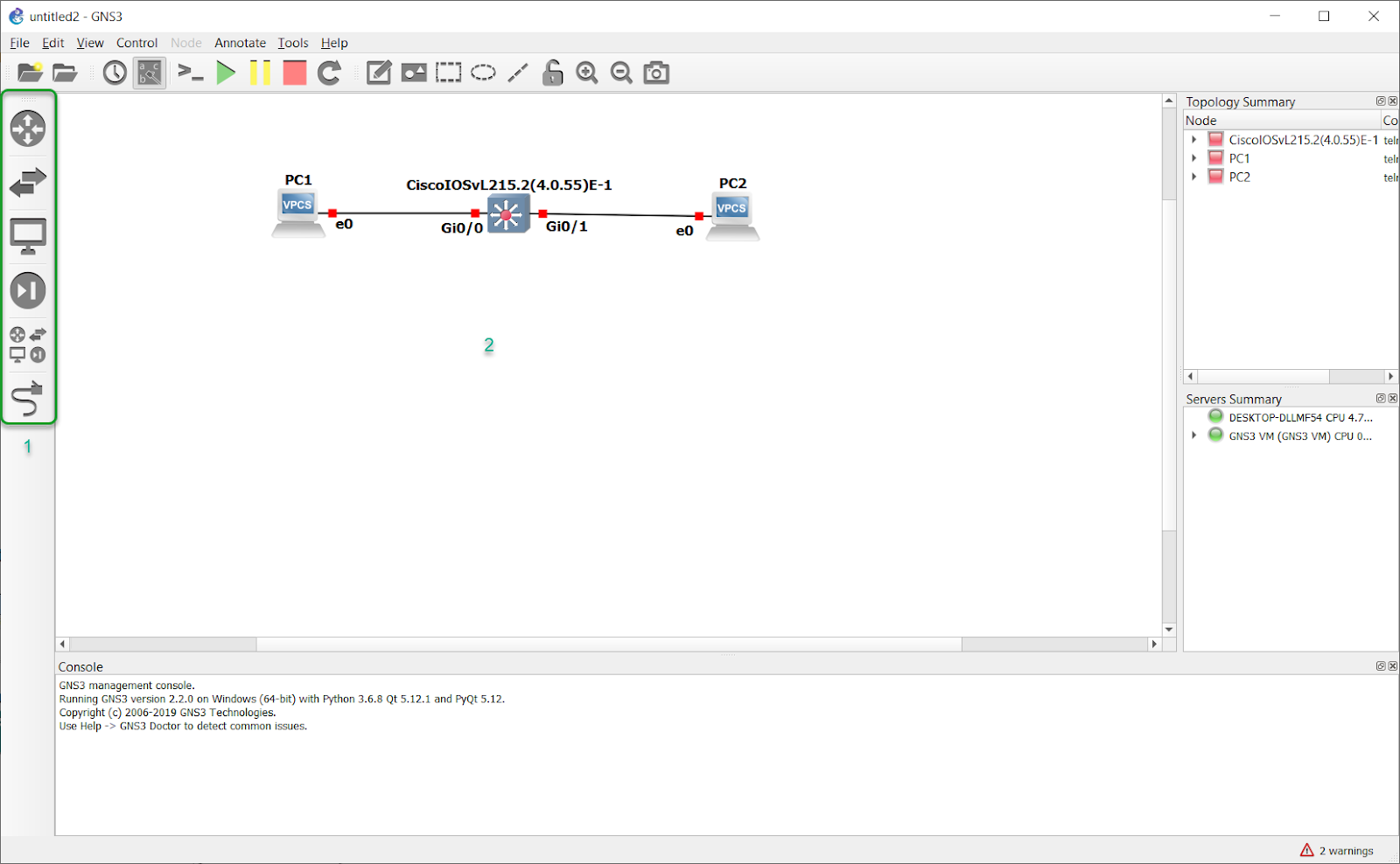
Task: Expand the PC2 node in Topology Summary
Action: (1193, 177)
